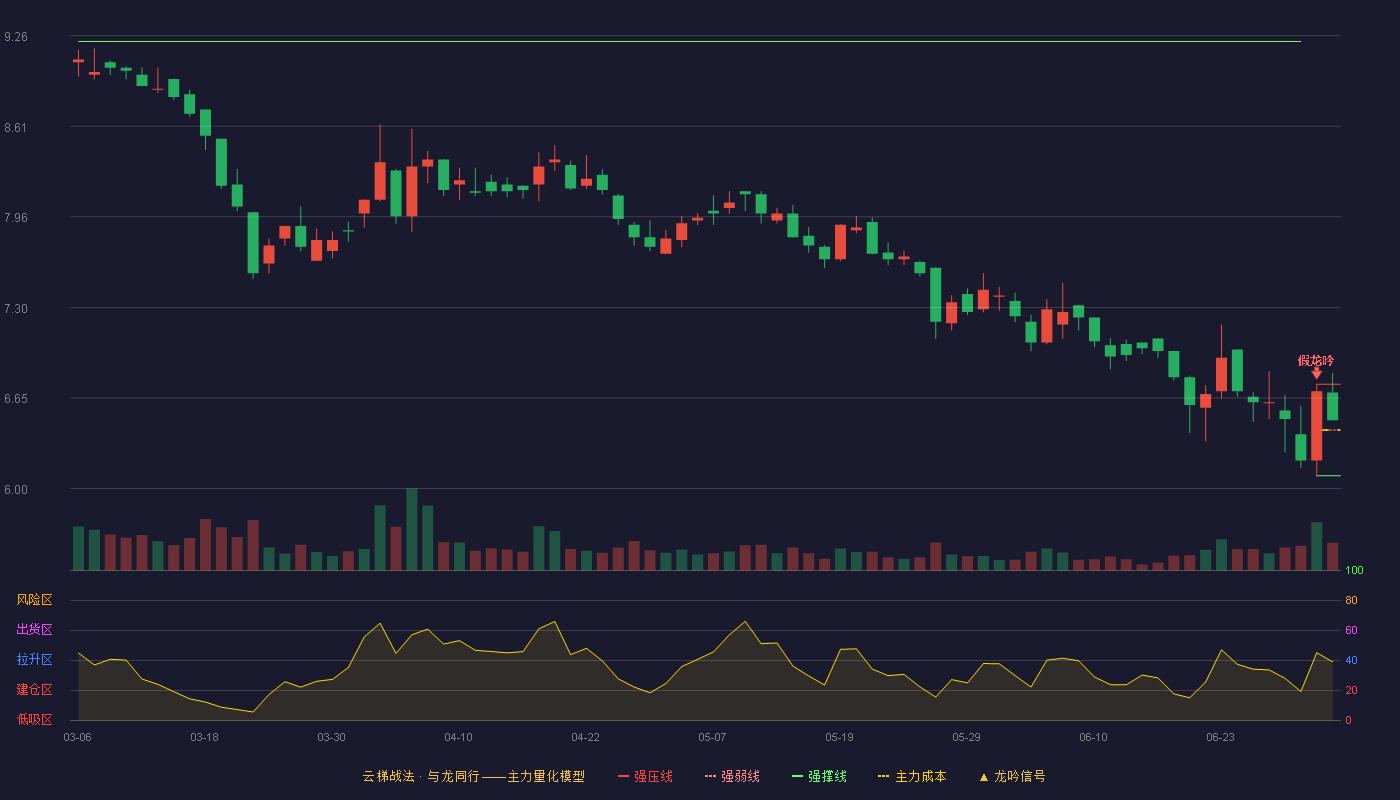Click the 7.96 price axis label

[16, 218]
